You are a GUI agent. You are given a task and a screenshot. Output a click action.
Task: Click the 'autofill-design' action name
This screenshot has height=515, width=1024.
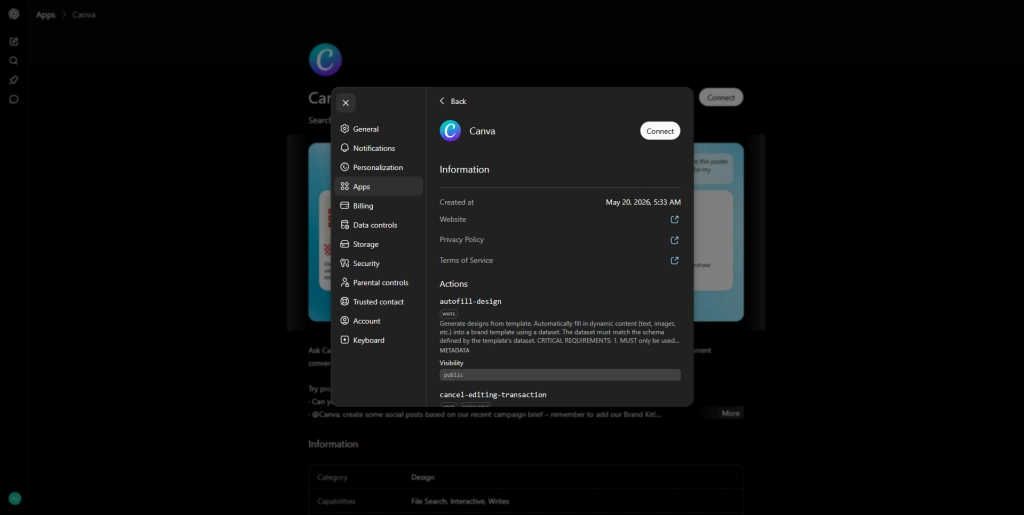point(470,302)
